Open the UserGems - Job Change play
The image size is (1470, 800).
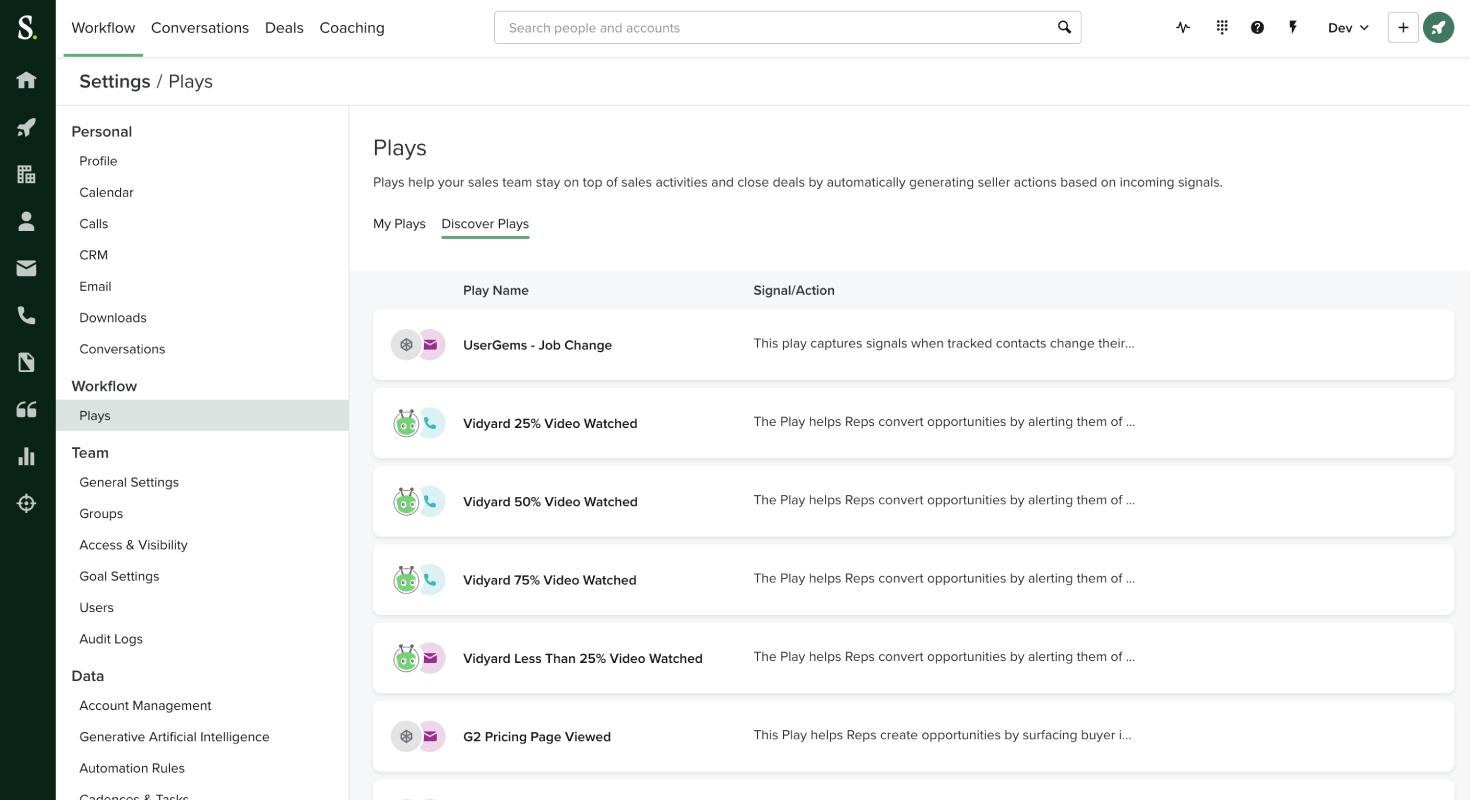[x=537, y=345]
